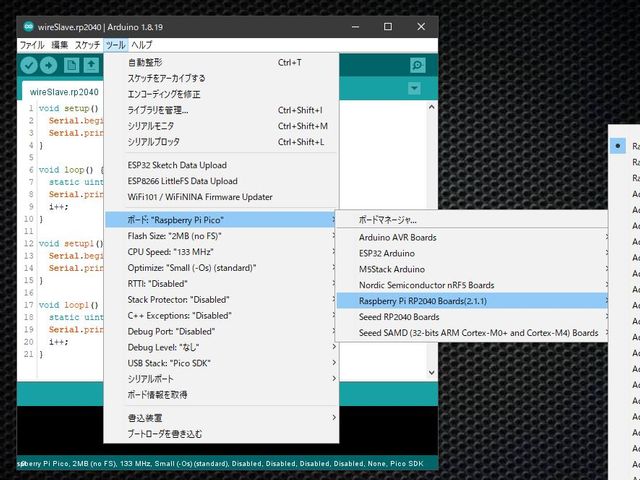
Task: Open the スケッチ menu
Action: click(x=87, y=45)
